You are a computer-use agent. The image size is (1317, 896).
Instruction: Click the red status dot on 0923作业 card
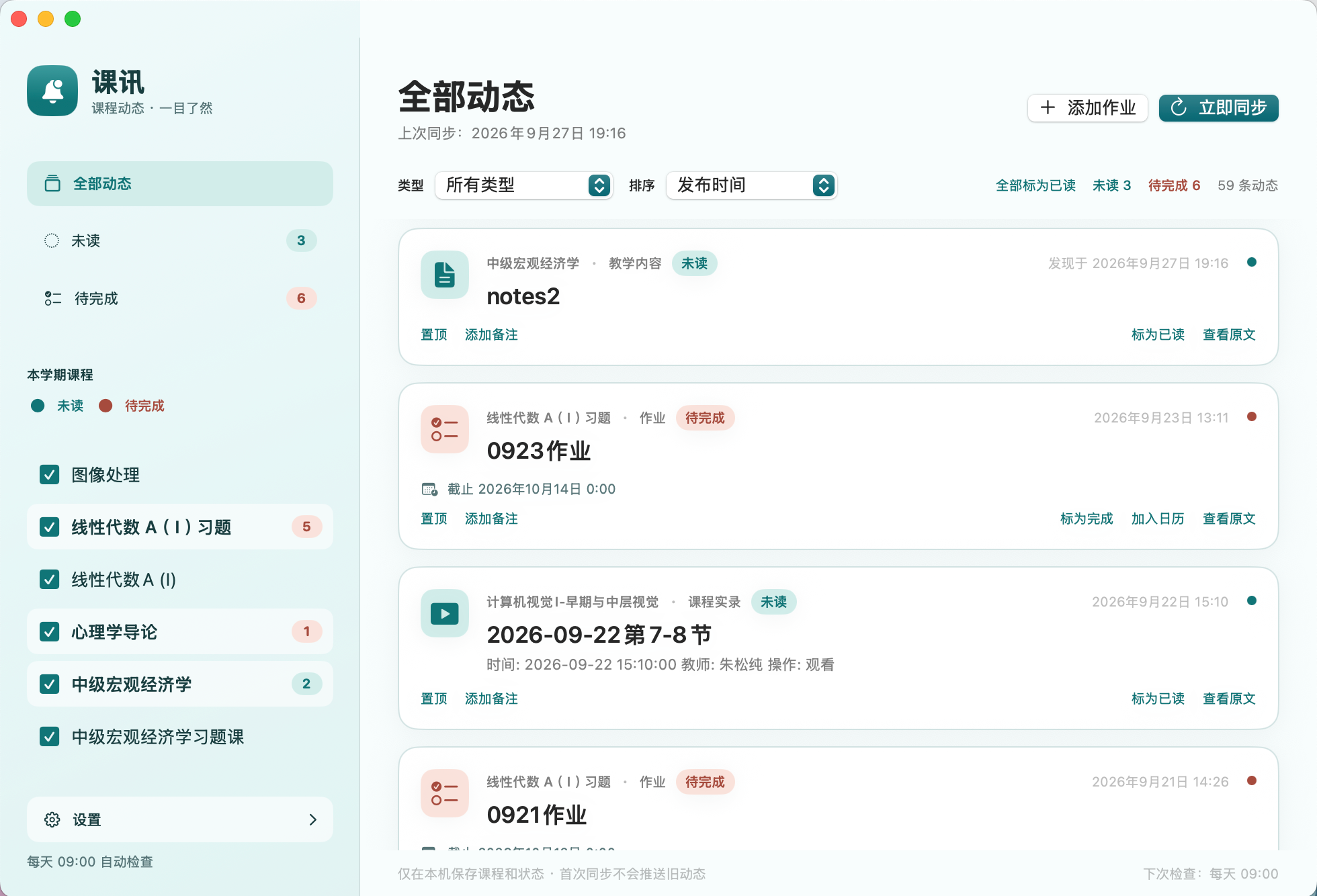[x=1252, y=416]
